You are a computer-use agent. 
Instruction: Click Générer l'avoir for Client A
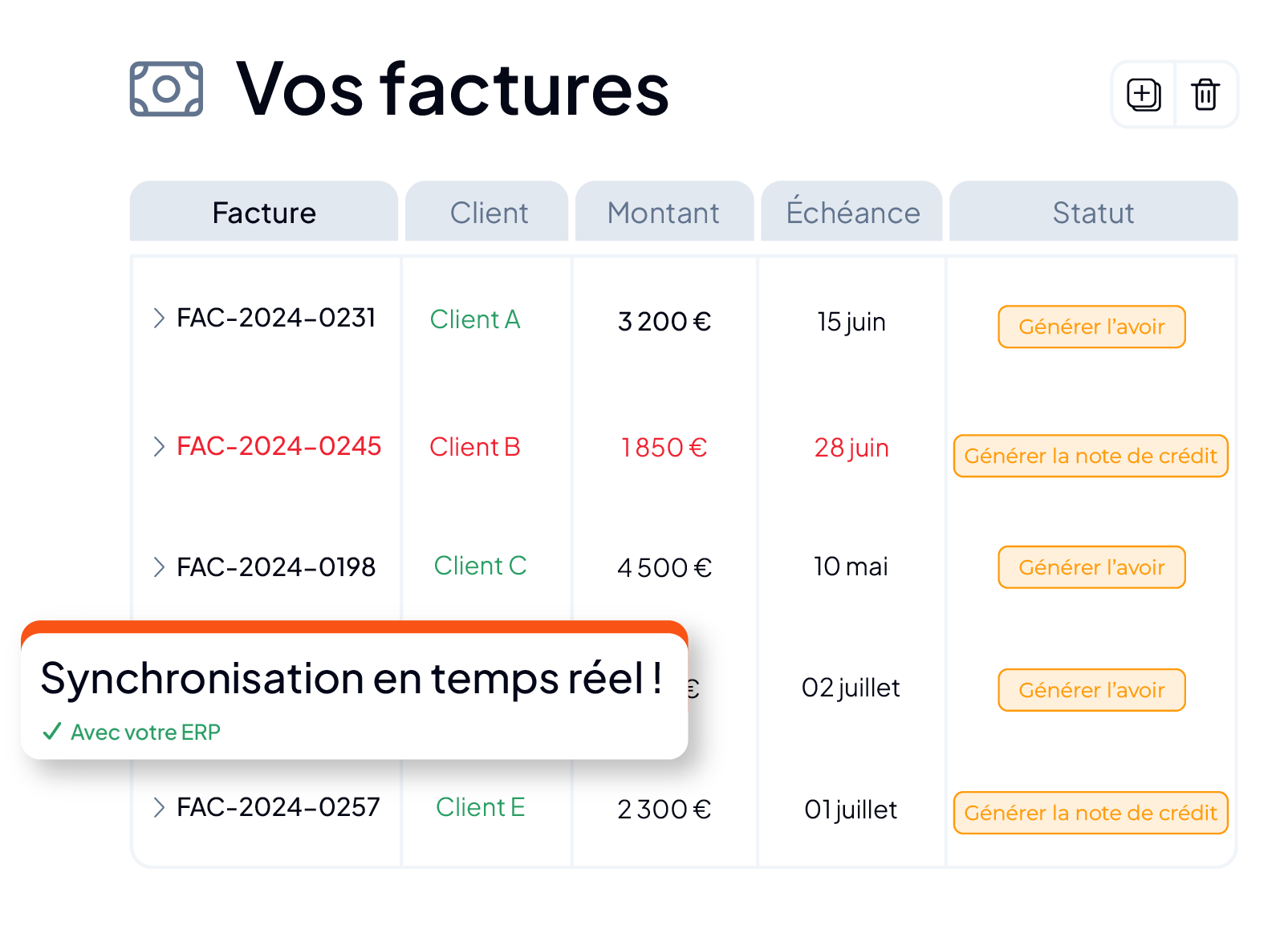coord(1091,327)
